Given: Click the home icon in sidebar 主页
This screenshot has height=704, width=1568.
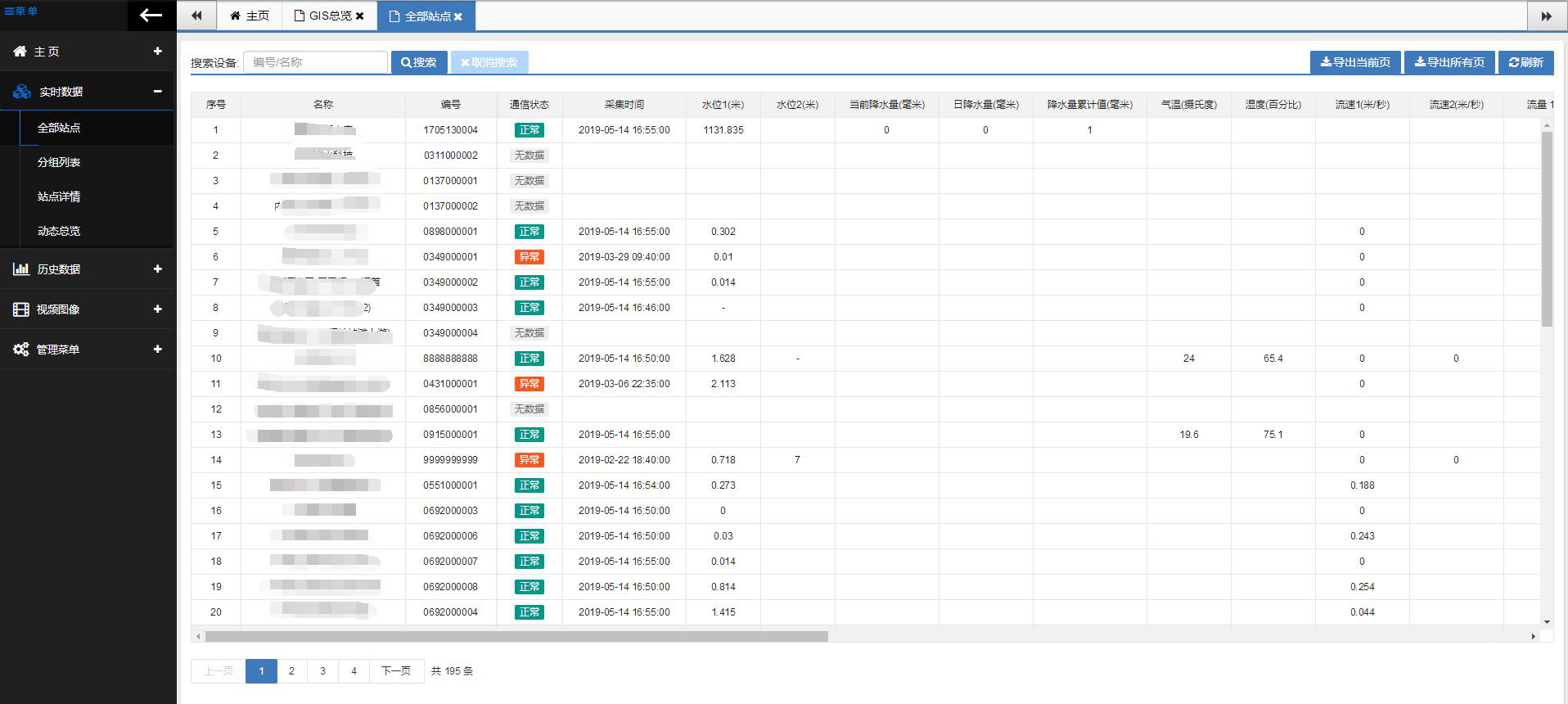Looking at the screenshot, I should tap(20, 51).
